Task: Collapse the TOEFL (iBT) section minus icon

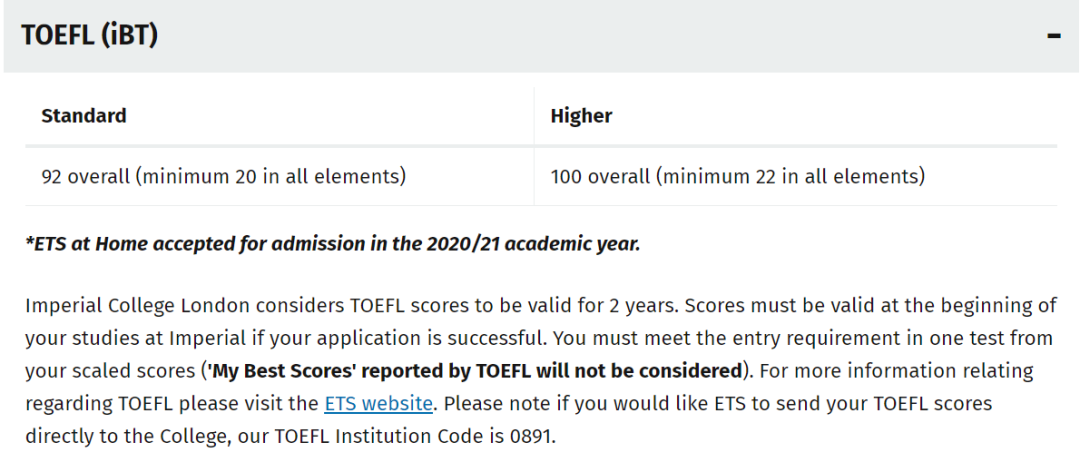Action: click(1054, 35)
